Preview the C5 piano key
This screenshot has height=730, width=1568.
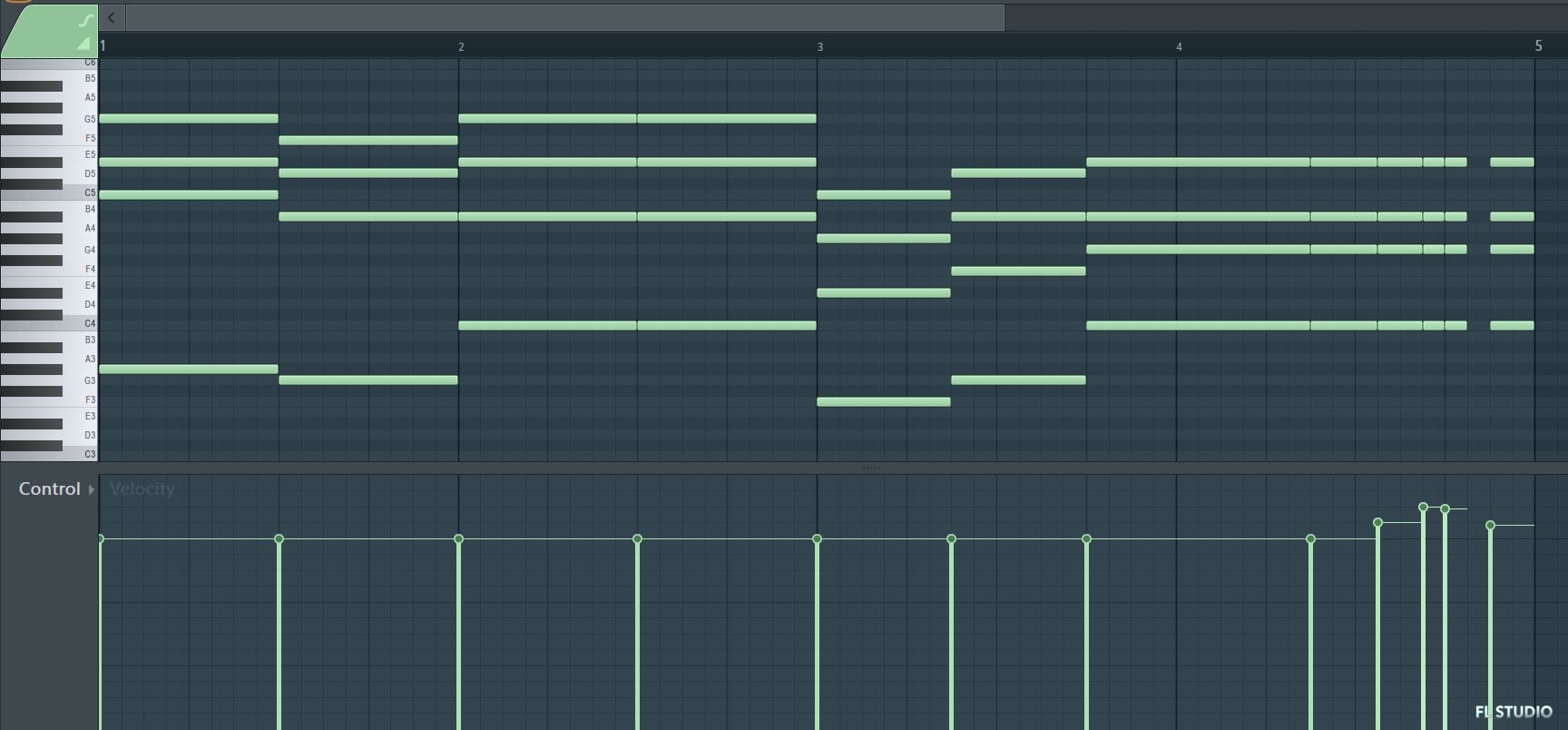[x=49, y=192]
